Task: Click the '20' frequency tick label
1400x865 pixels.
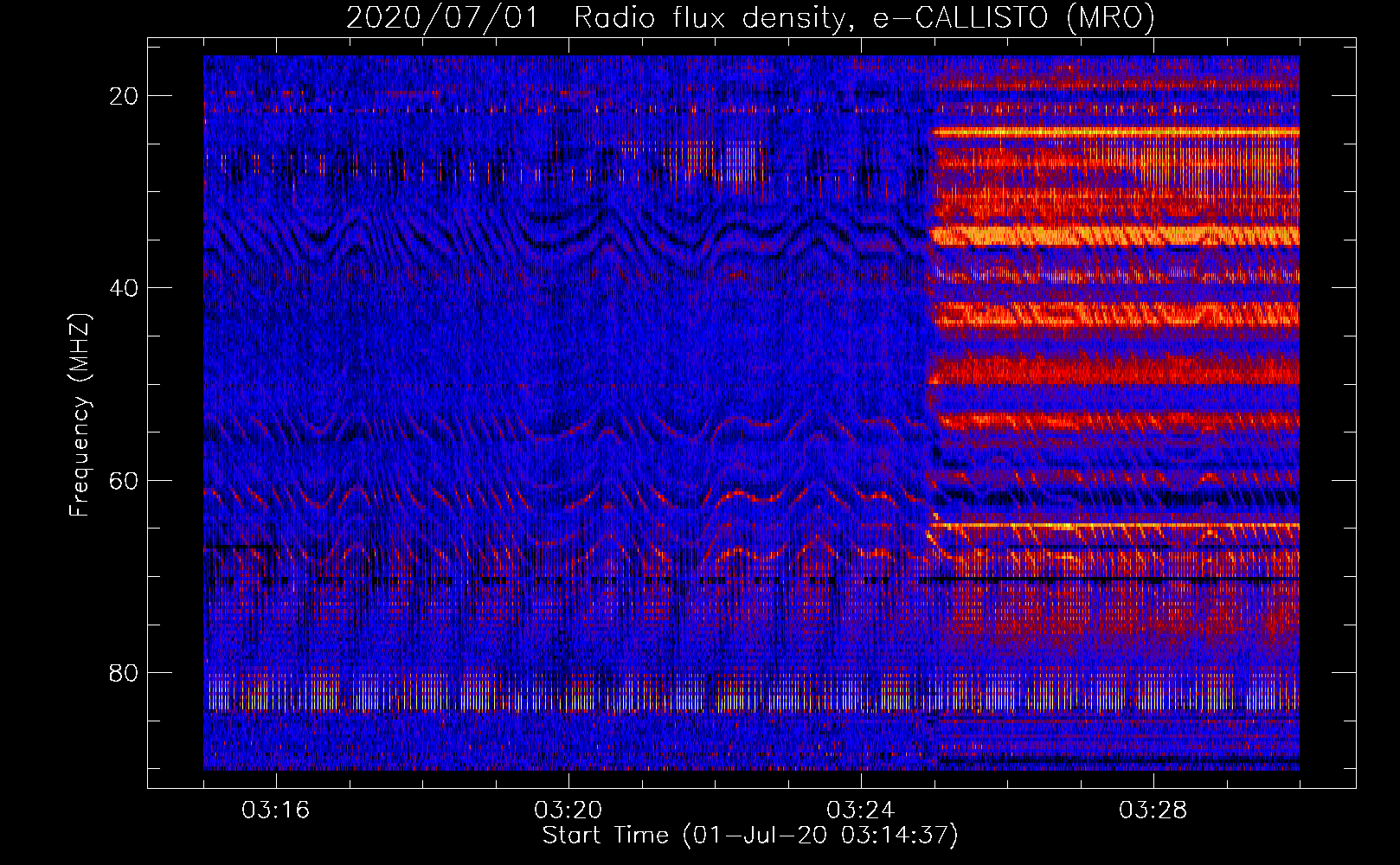Action: [x=124, y=96]
